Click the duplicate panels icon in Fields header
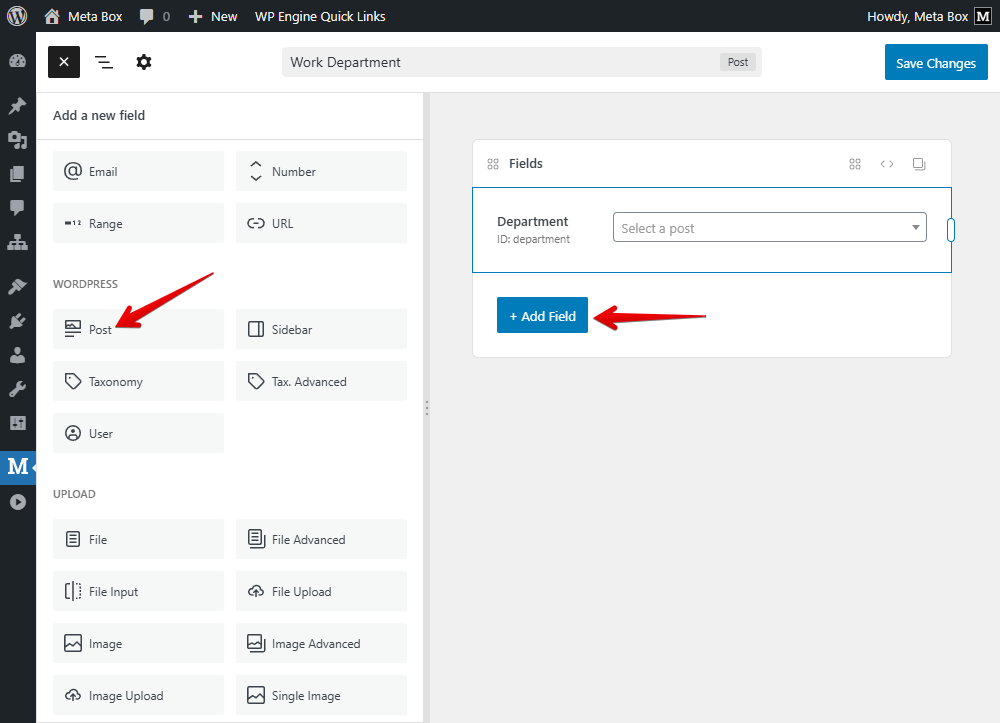The width and height of the screenshot is (1000, 723). click(919, 164)
